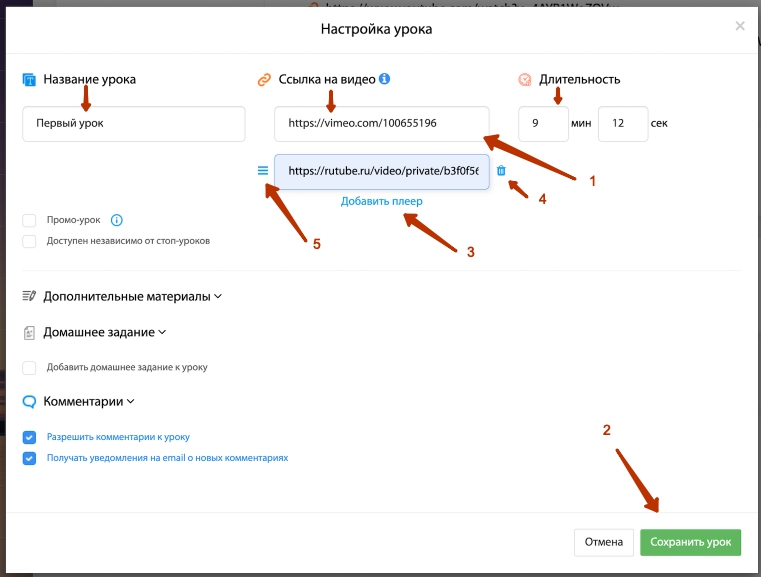Enable the Промо-урок checkbox

29,220
